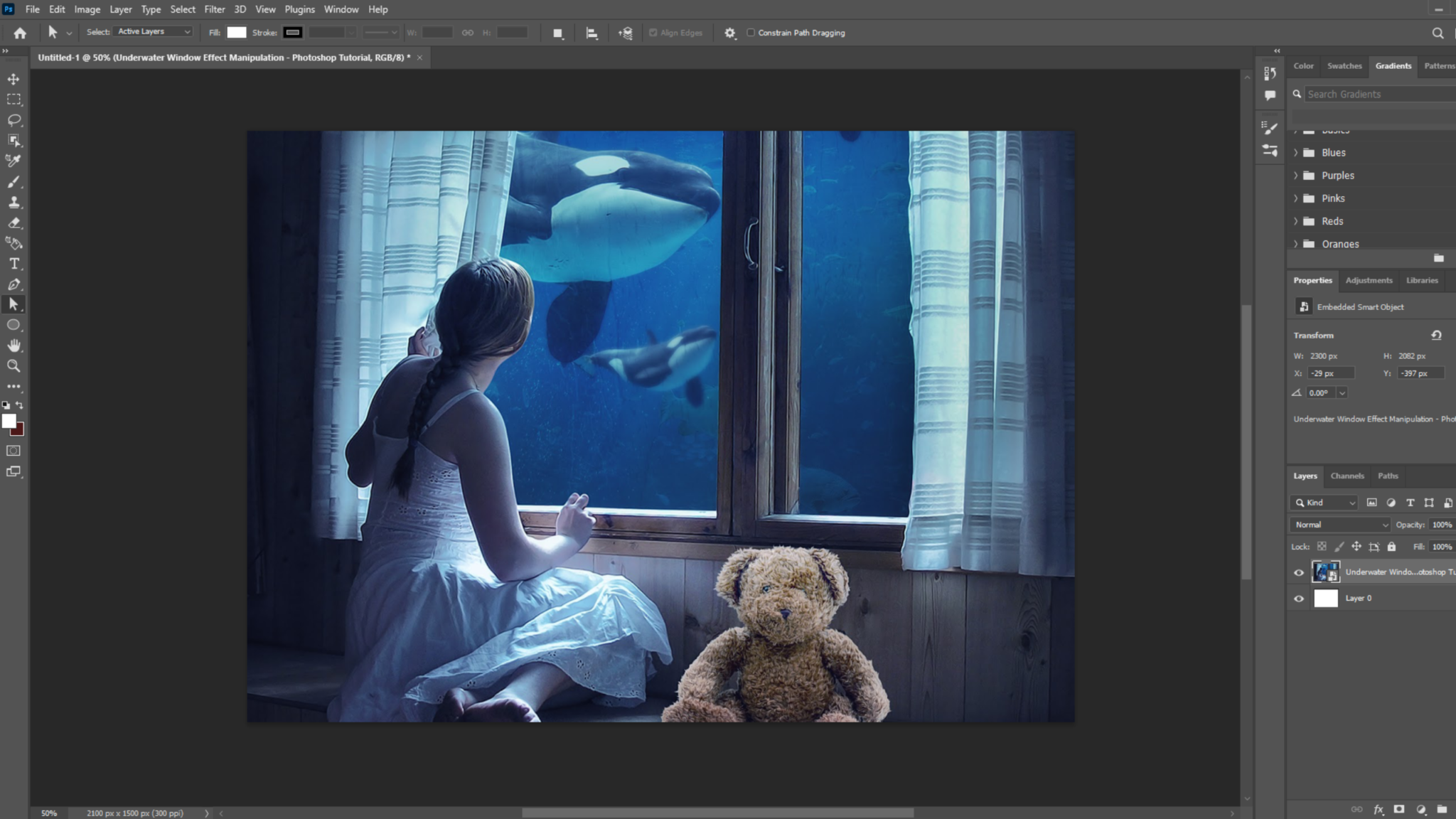
Task: Click the Fill color swatch
Action: (237, 33)
